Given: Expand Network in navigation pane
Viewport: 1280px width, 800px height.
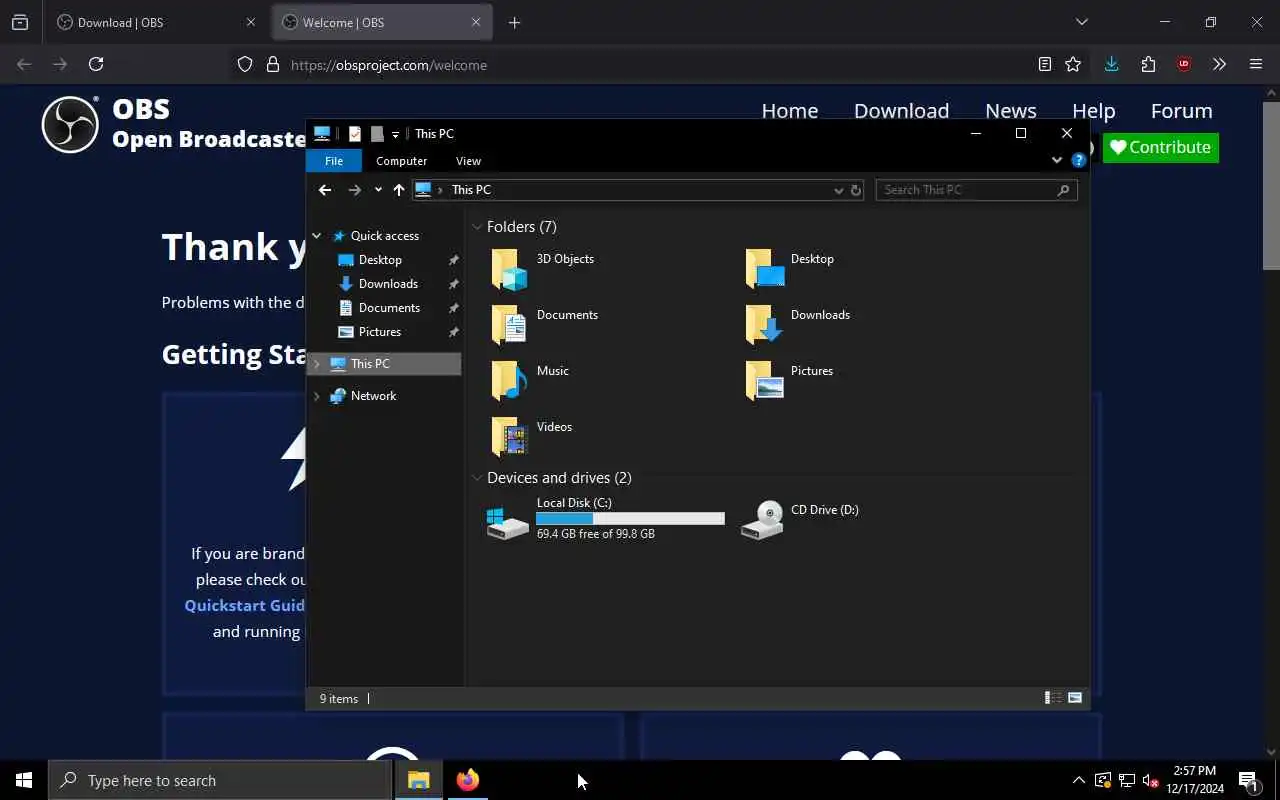Looking at the screenshot, I should 317,396.
